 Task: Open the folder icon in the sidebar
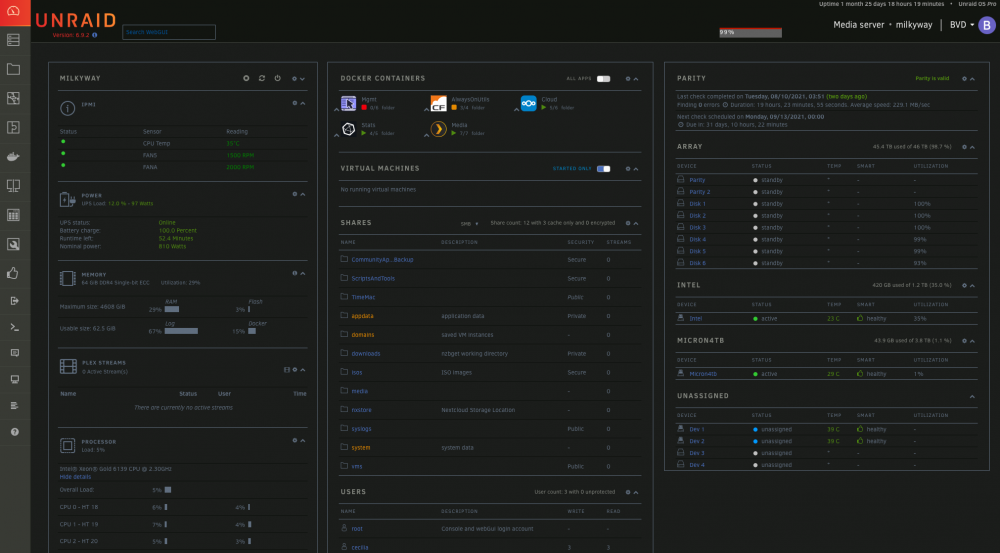pos(13,69)
